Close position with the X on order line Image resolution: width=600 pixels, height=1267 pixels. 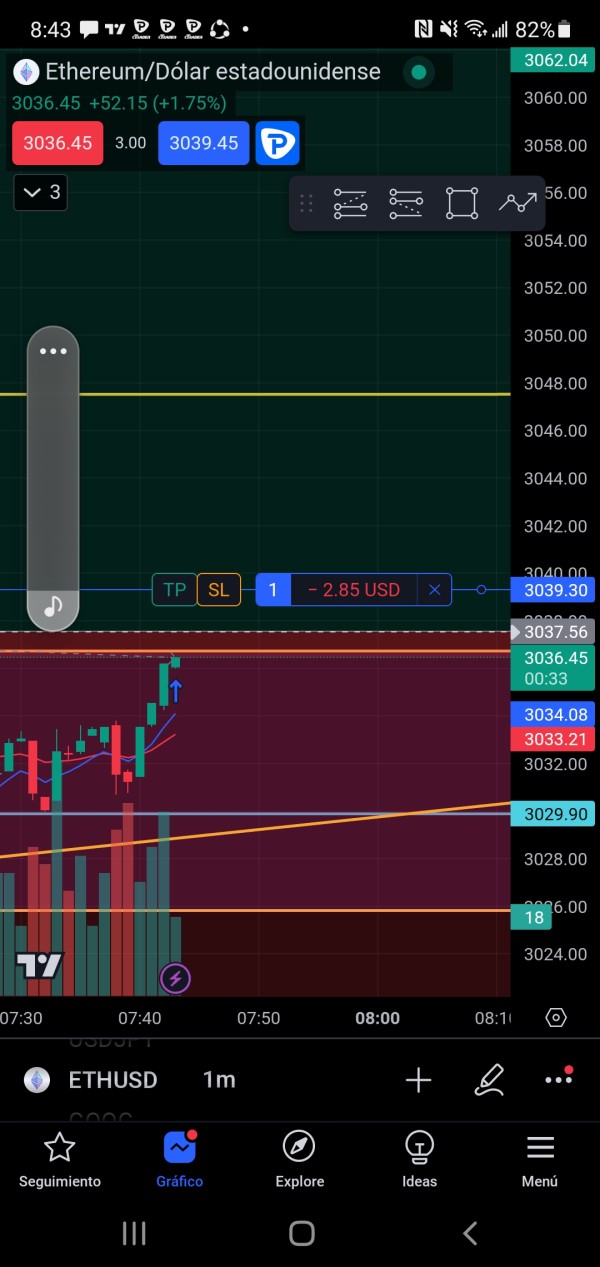434,590
